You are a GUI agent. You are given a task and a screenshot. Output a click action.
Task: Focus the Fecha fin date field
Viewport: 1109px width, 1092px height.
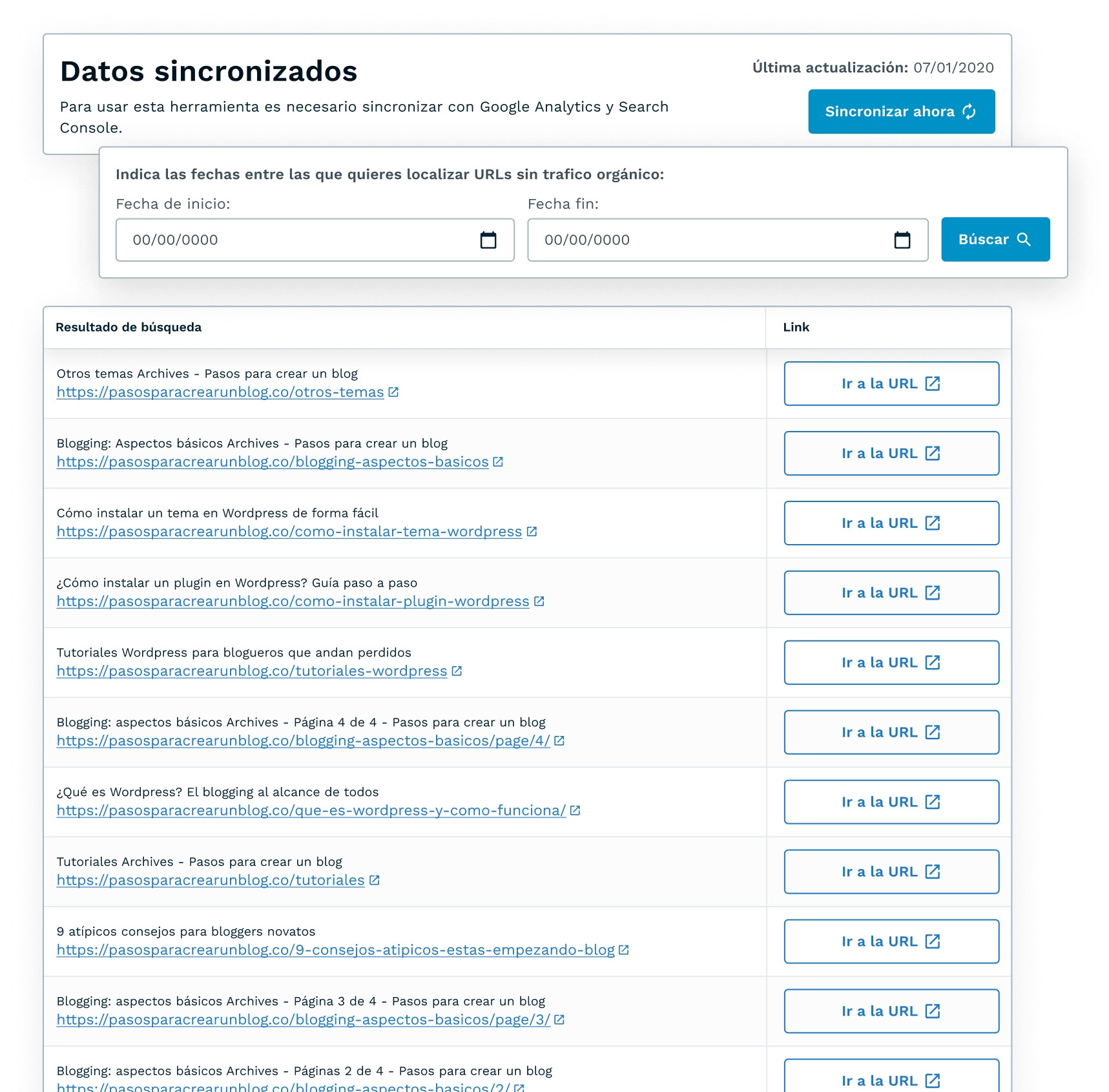[x=710, y=240]
